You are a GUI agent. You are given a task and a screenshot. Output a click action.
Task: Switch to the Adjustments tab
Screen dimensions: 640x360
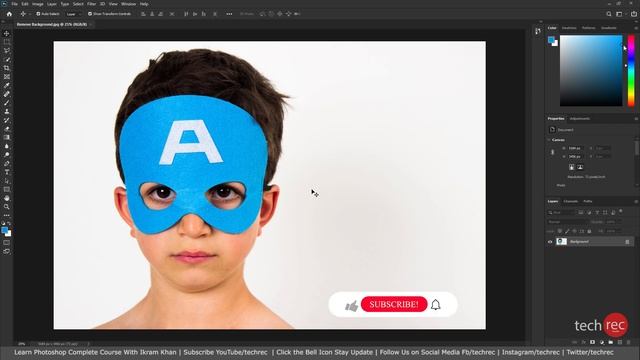click(580, 119)
